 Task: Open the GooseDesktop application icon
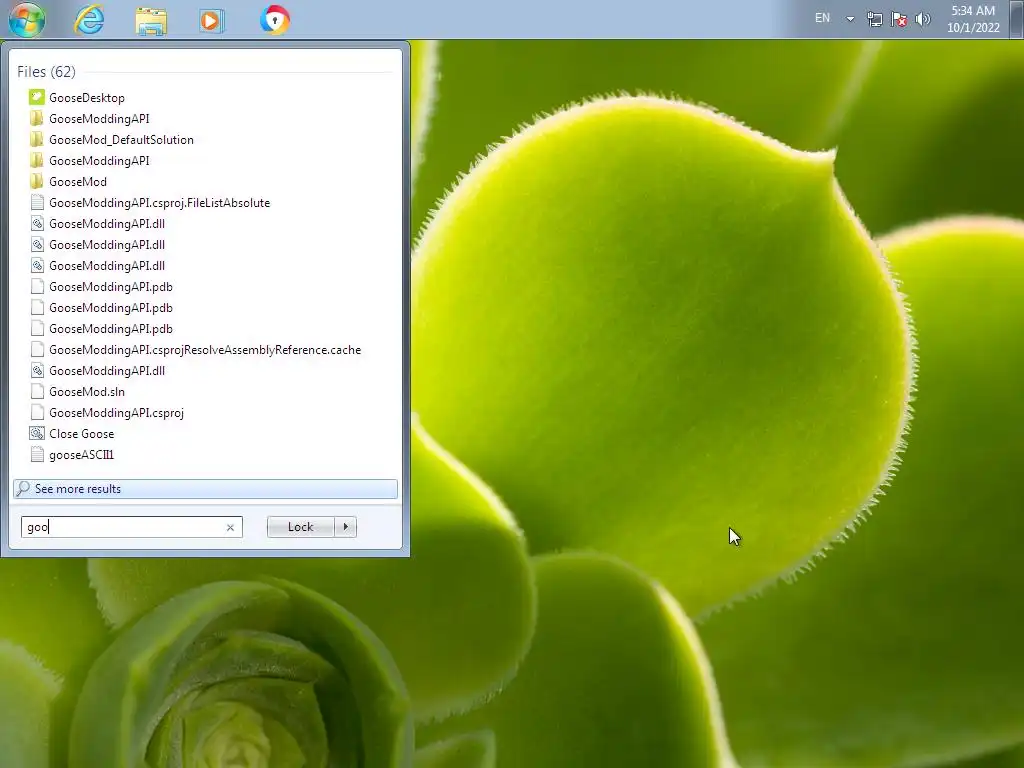[37, 97]
